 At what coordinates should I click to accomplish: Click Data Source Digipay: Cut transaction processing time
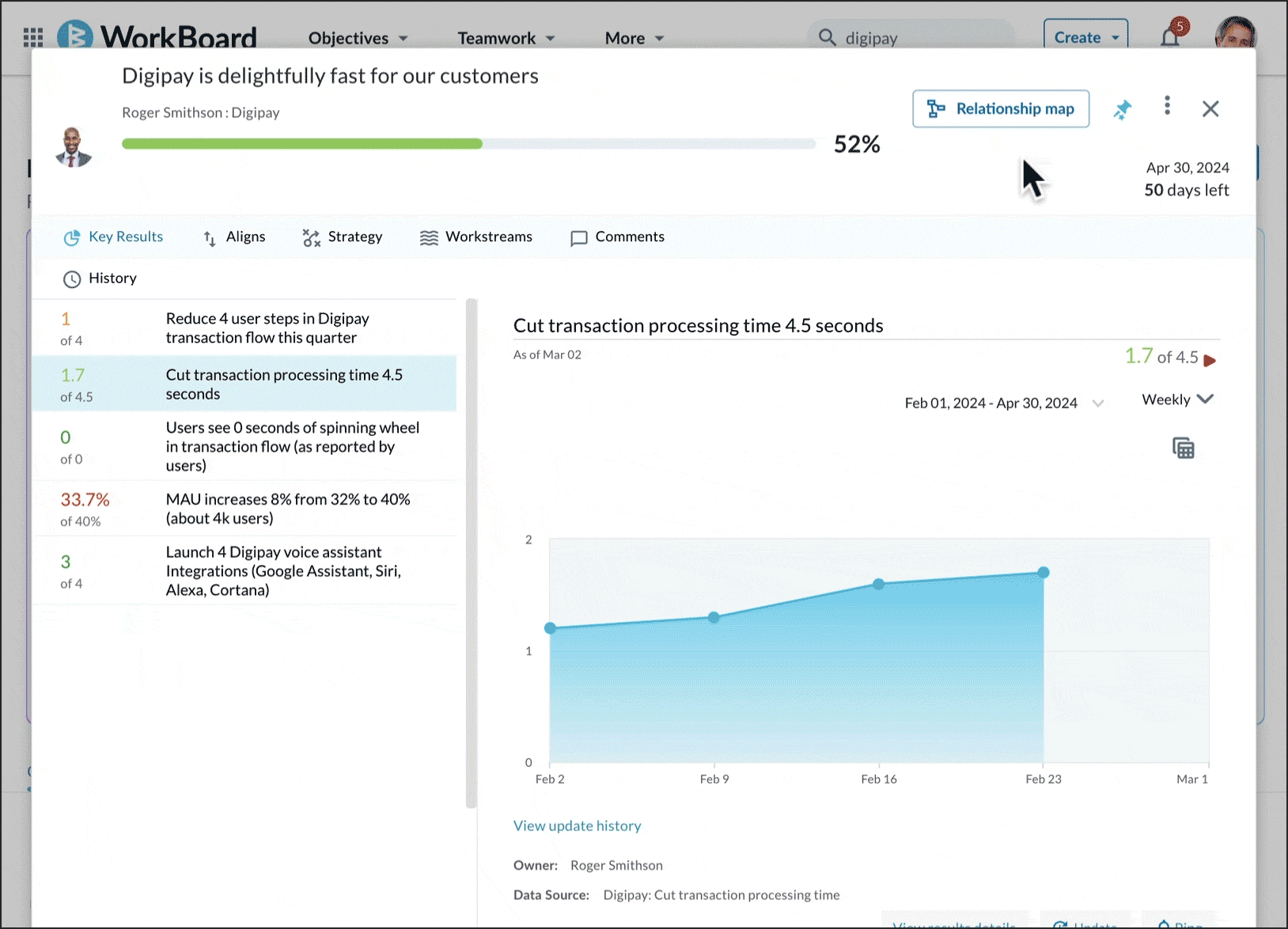pyautogui.click(x=721, y=895)
